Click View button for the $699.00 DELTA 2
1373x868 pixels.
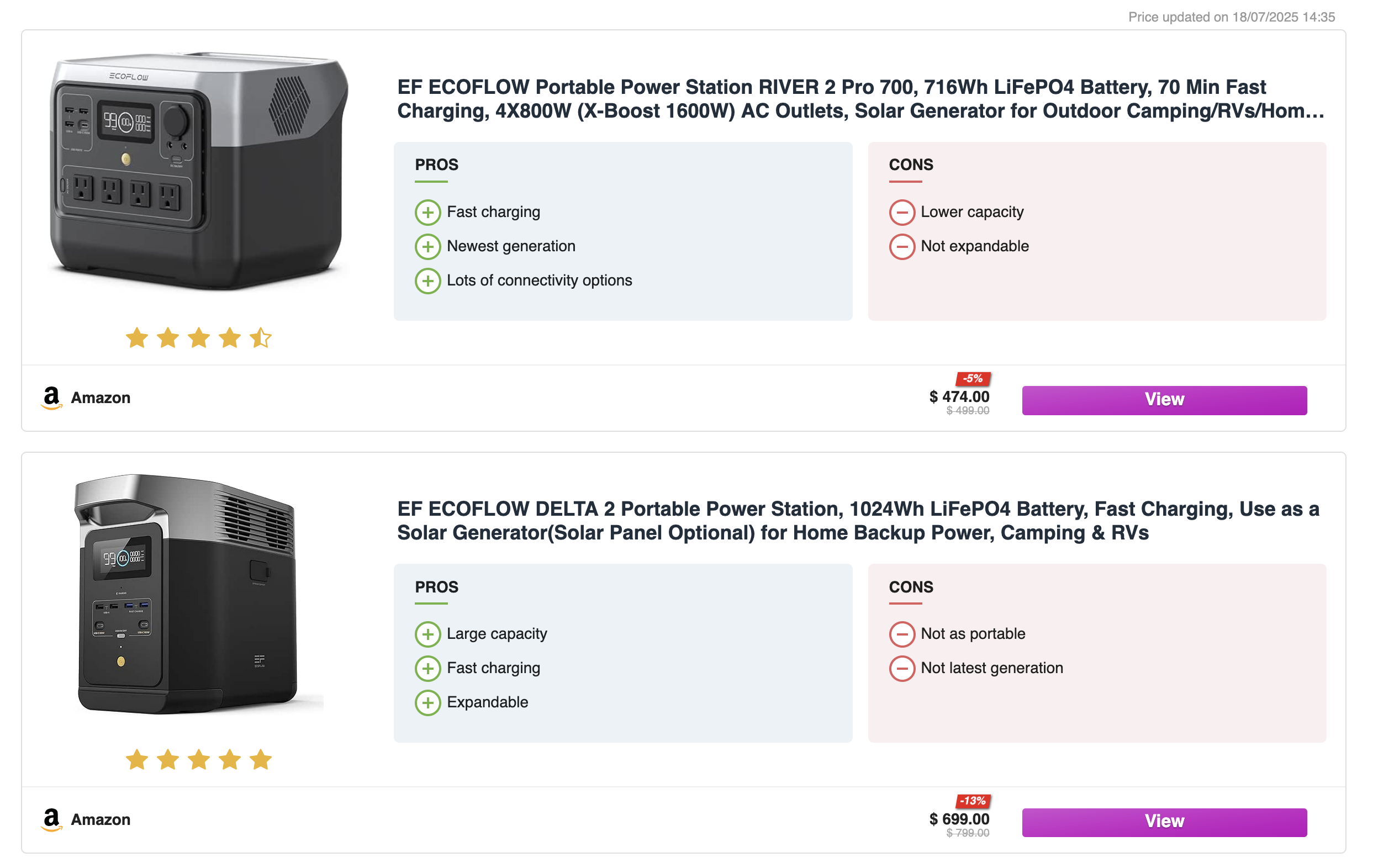pos(1164,822)
